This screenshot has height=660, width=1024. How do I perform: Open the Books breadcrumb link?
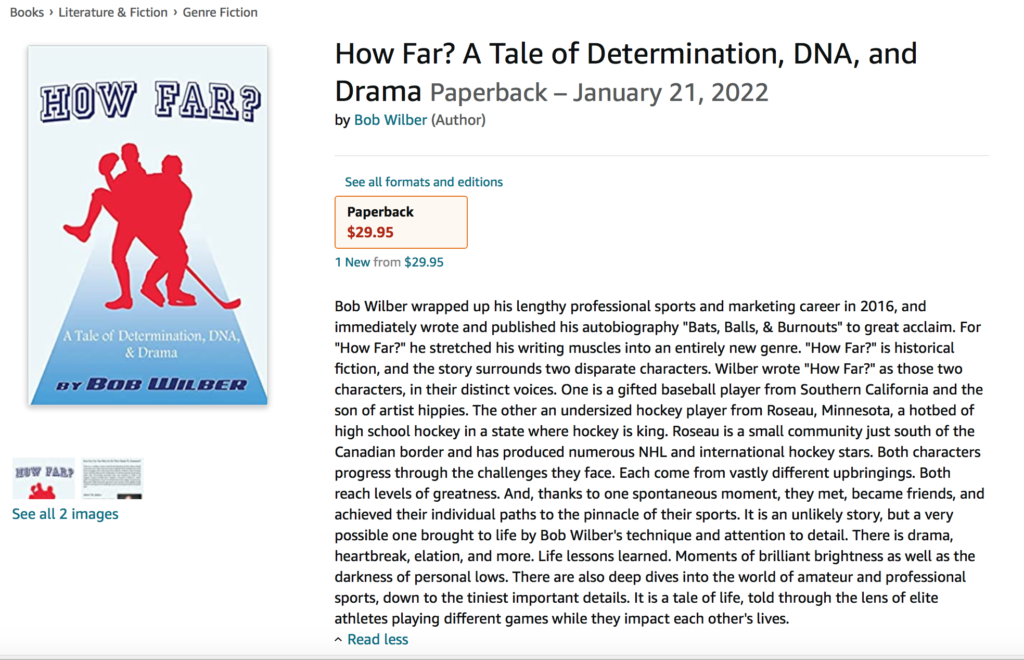point(27,12)
